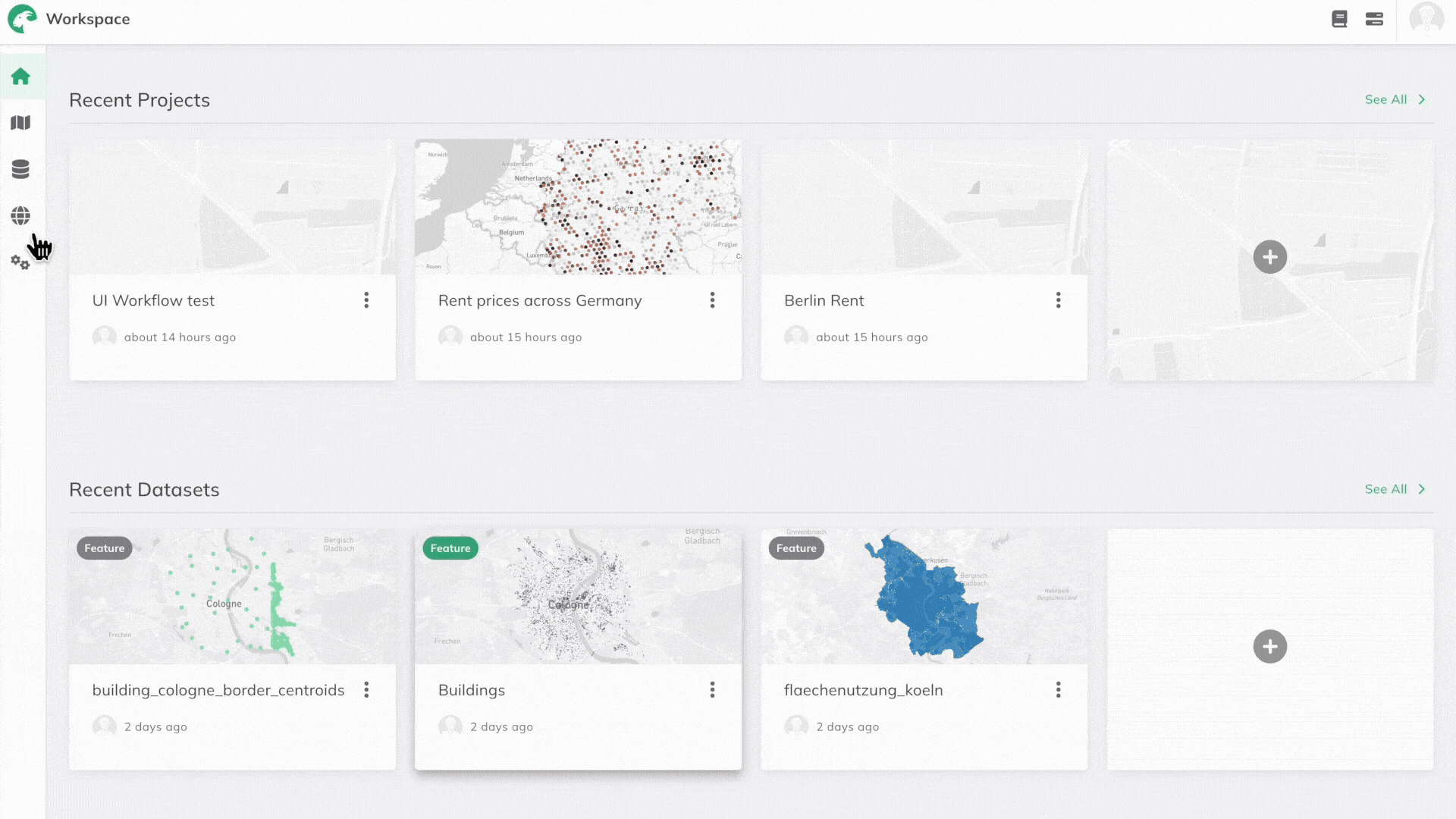The width and height of the screenshot is (1456, 819).
Task: Open the globe catalog sidebar icon
Action: point(20,216)
